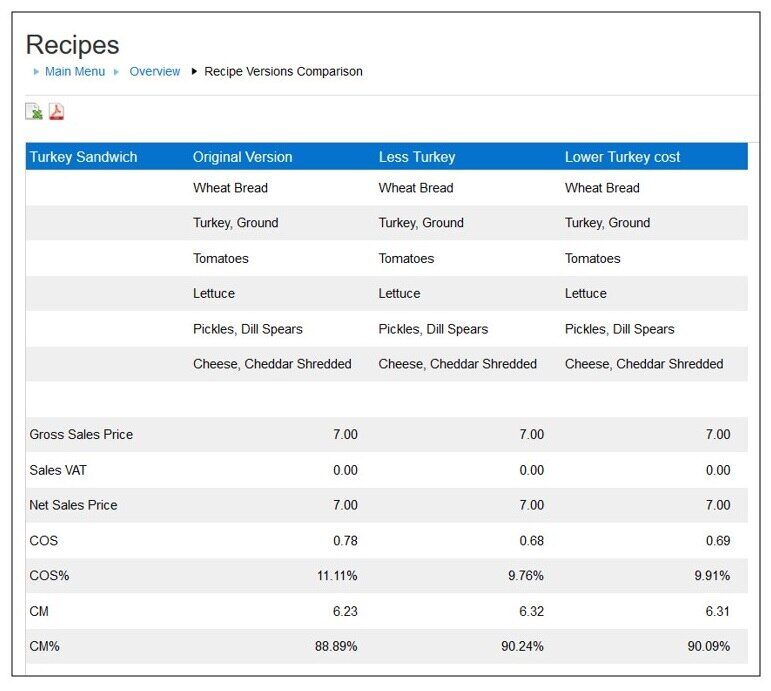
Task: Select the Less Turkey column header
Action: pyautogui.click(x=416, y=157)
